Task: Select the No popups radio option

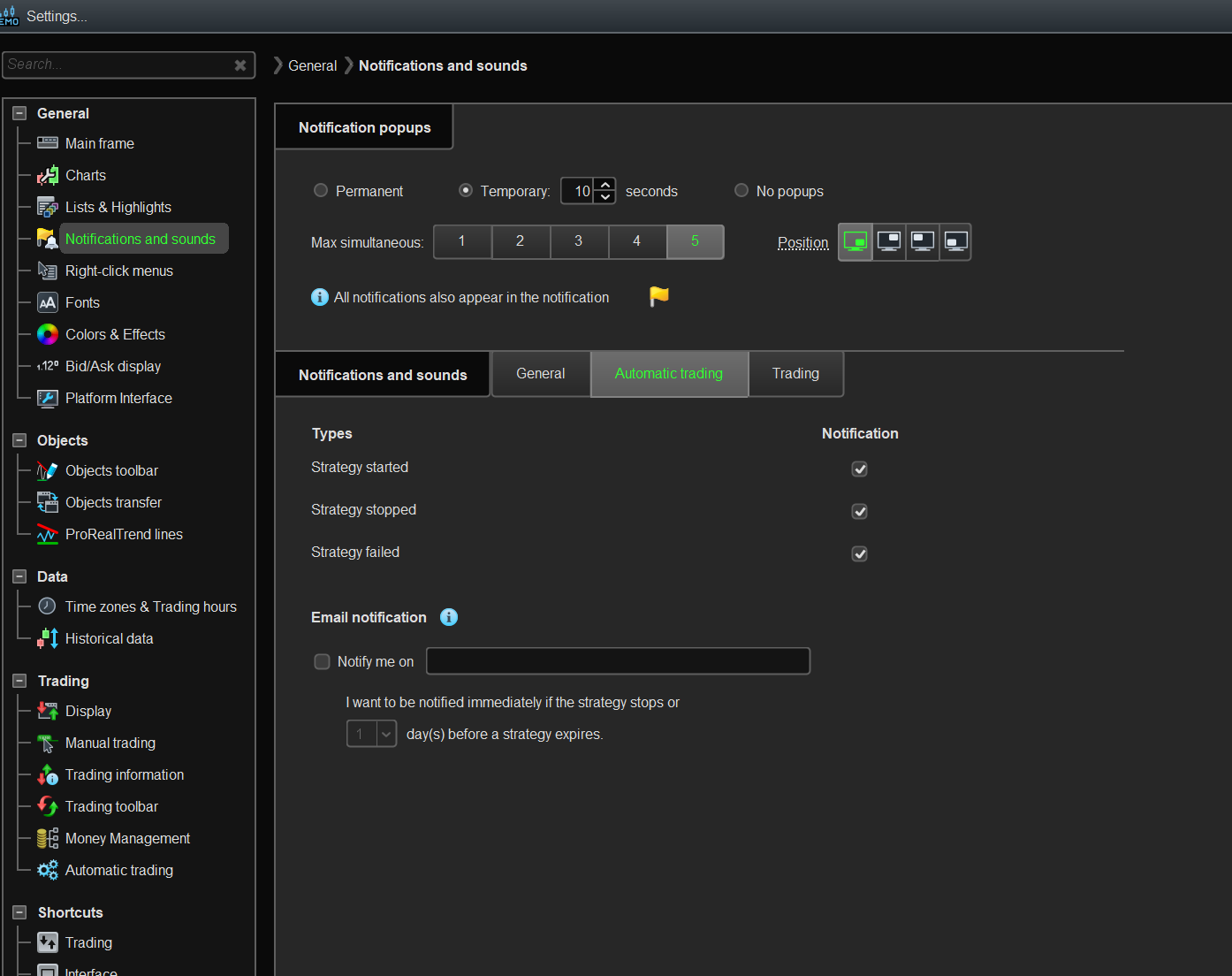Action: point(741,191)
